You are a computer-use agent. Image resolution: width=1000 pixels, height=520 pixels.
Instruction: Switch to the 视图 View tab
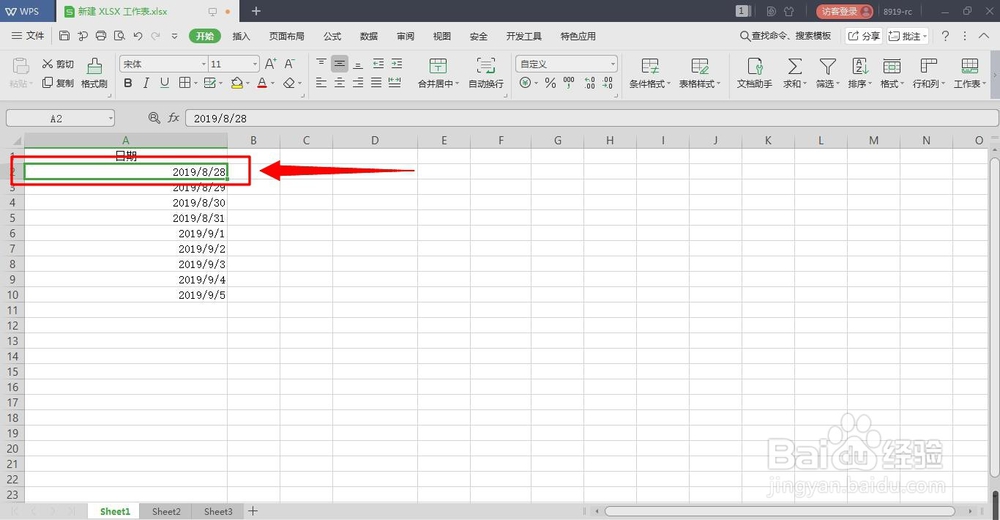(x=442, y=36)
